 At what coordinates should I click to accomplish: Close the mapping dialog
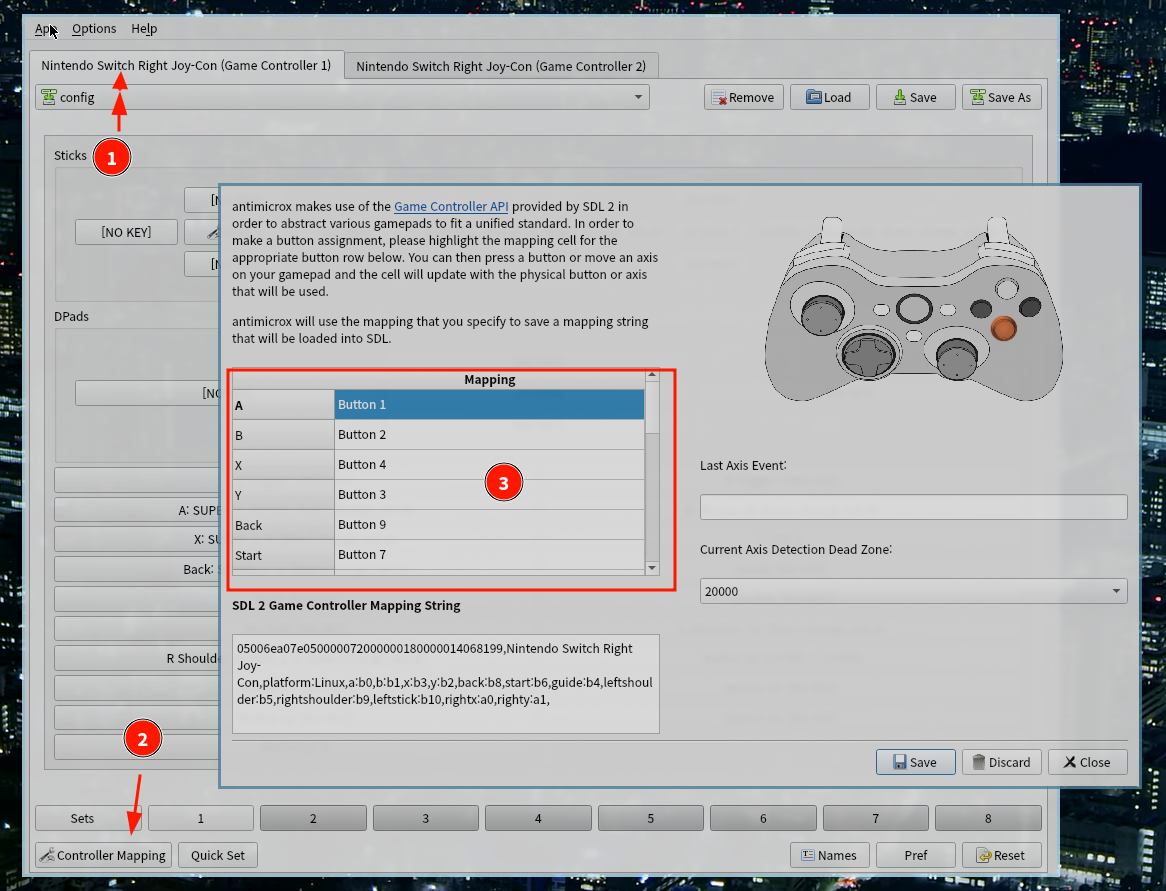click(1087, 762)
